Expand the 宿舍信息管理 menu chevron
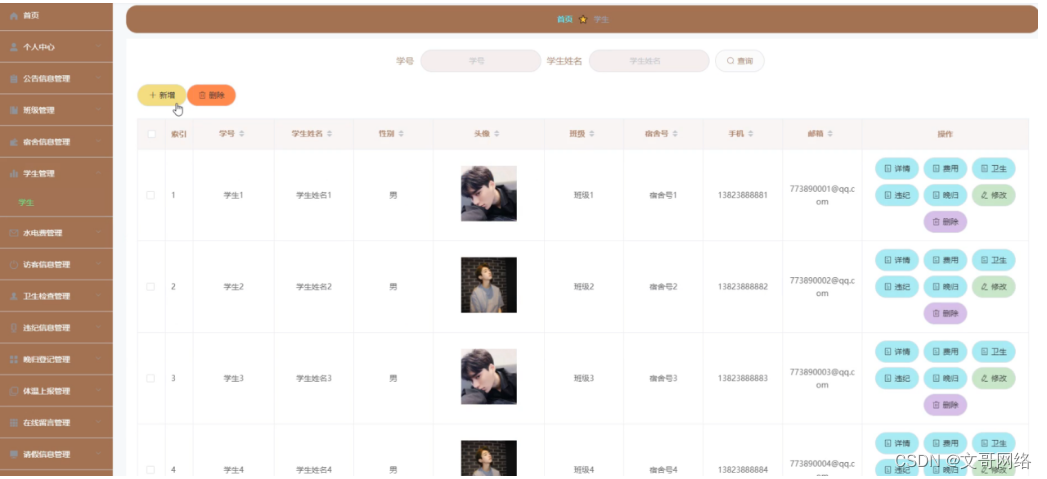1047x479 pixels. tap(99, 142)
